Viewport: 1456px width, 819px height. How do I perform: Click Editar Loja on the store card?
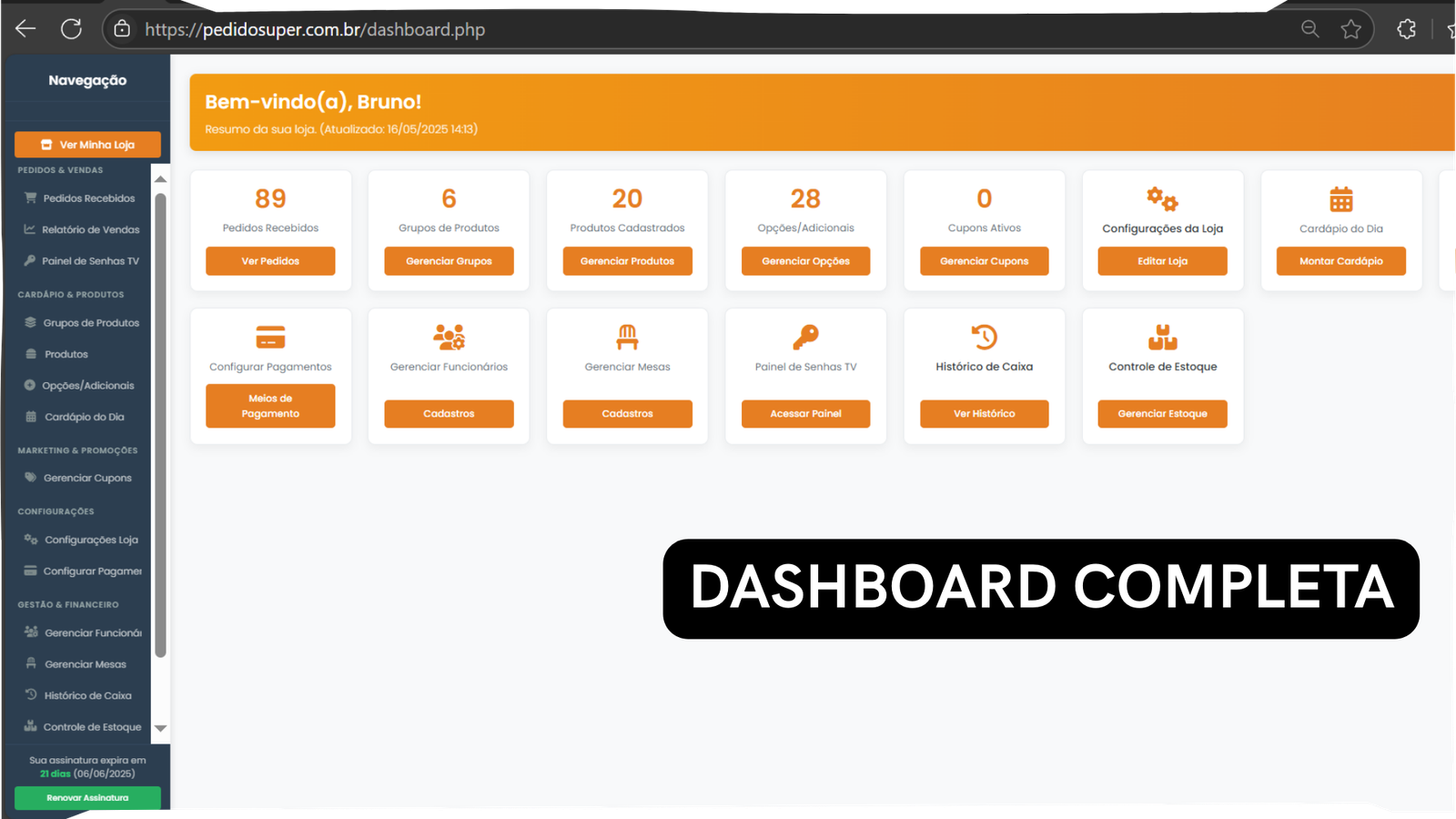pyautogui.click(x=1162, y=261)
